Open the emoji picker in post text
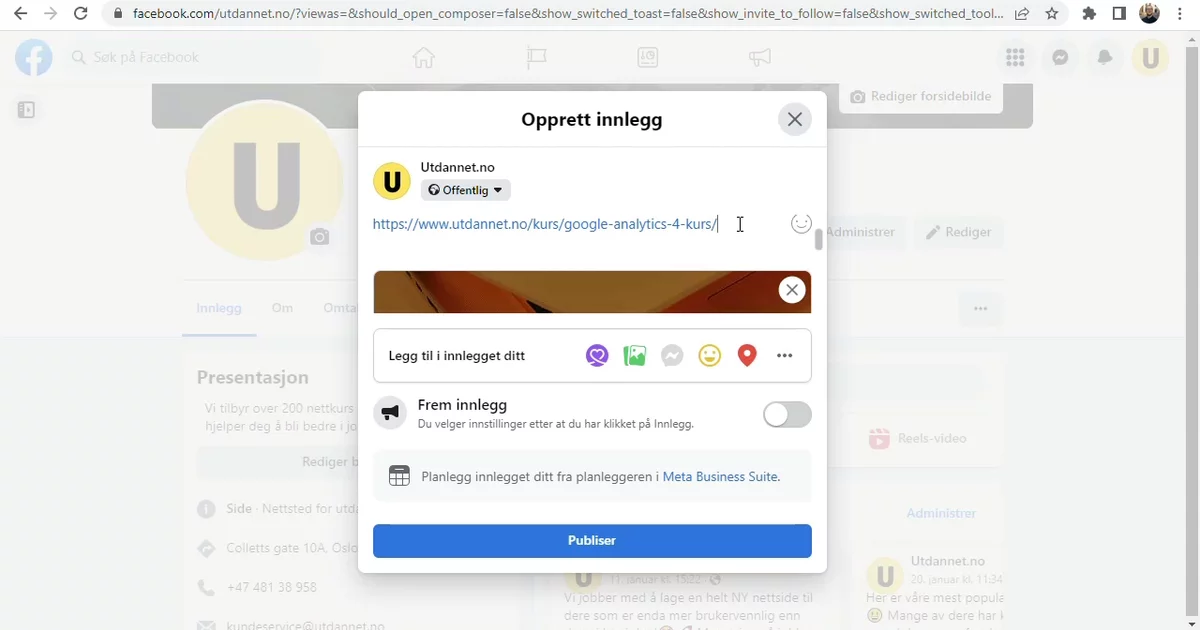 [x=801, y=224]
